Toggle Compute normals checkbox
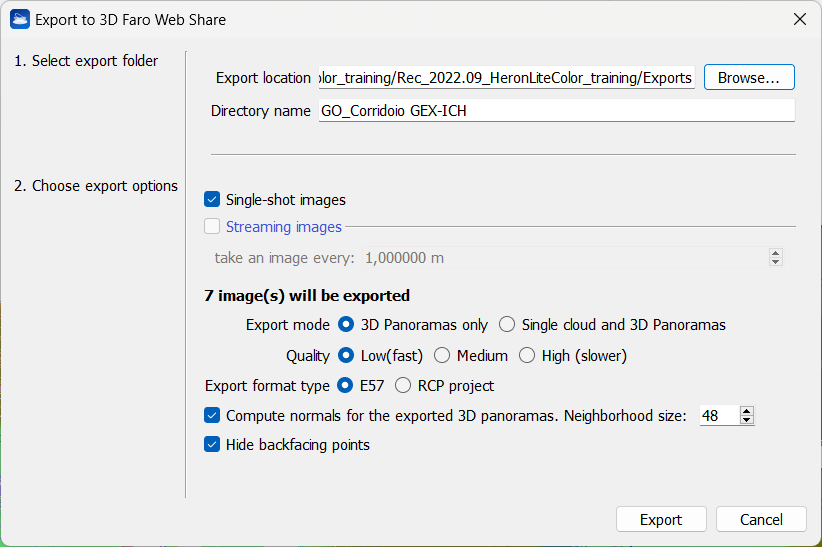The width and height of the screenshot is (822, 547). pyautogui.click(x=212, y=415)
